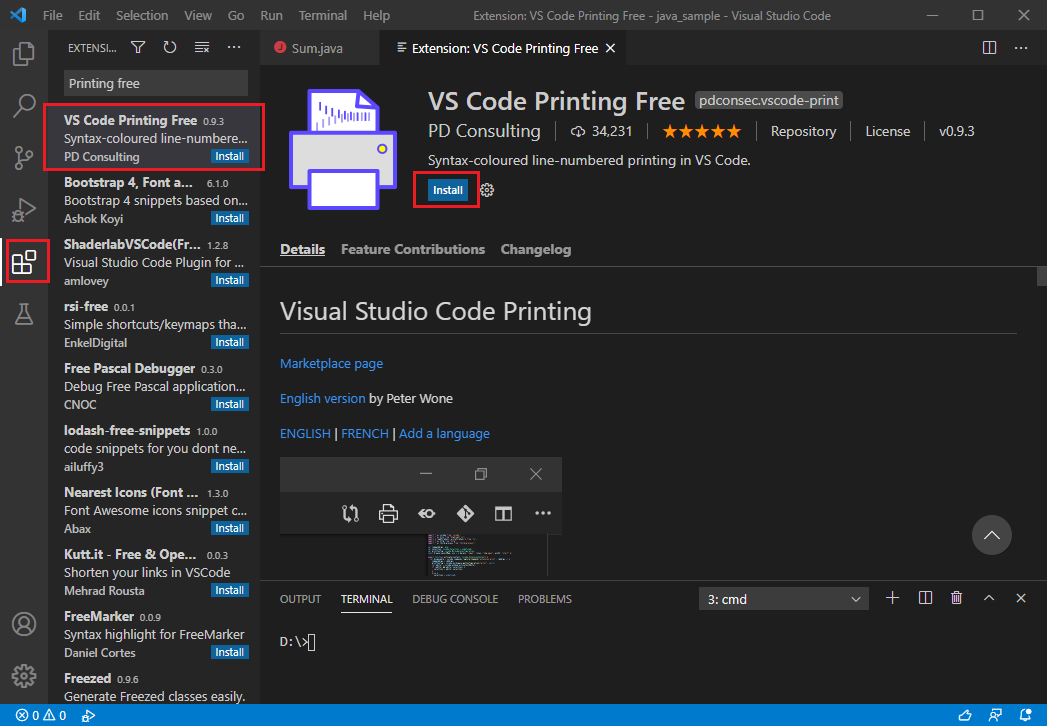Image resolution: width=1047 pixels, height=726 pixels.
Task: Open the License link
Action: tap(887, 132)
